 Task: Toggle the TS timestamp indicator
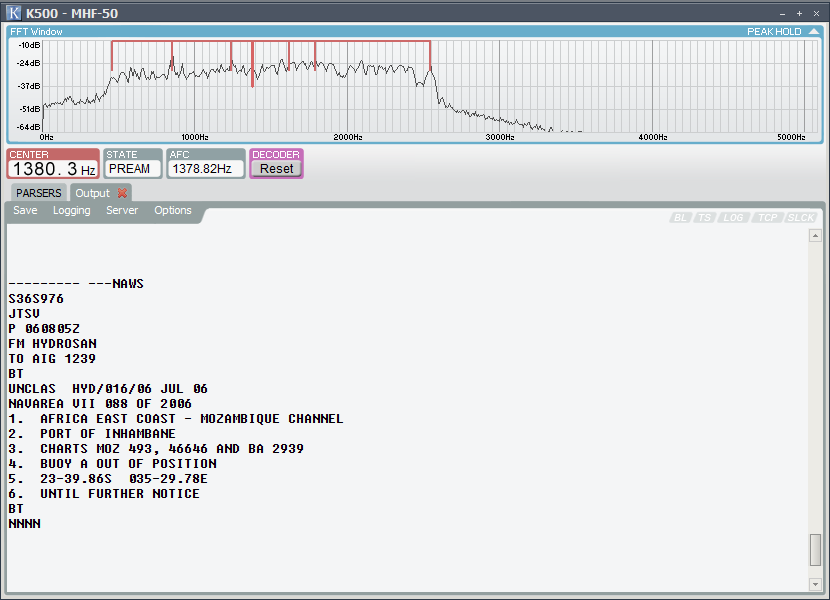point(705,218)
